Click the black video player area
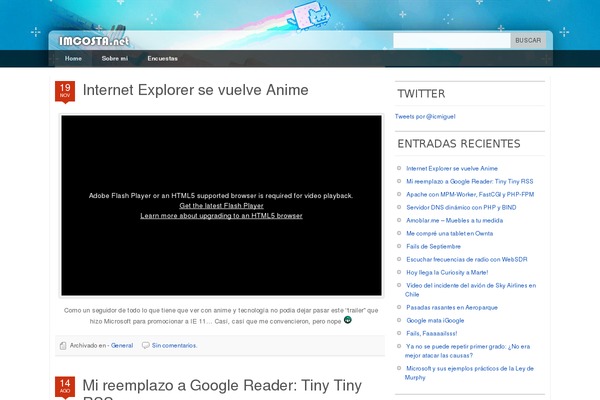The image size is (600, 400). tap(222, 206)
